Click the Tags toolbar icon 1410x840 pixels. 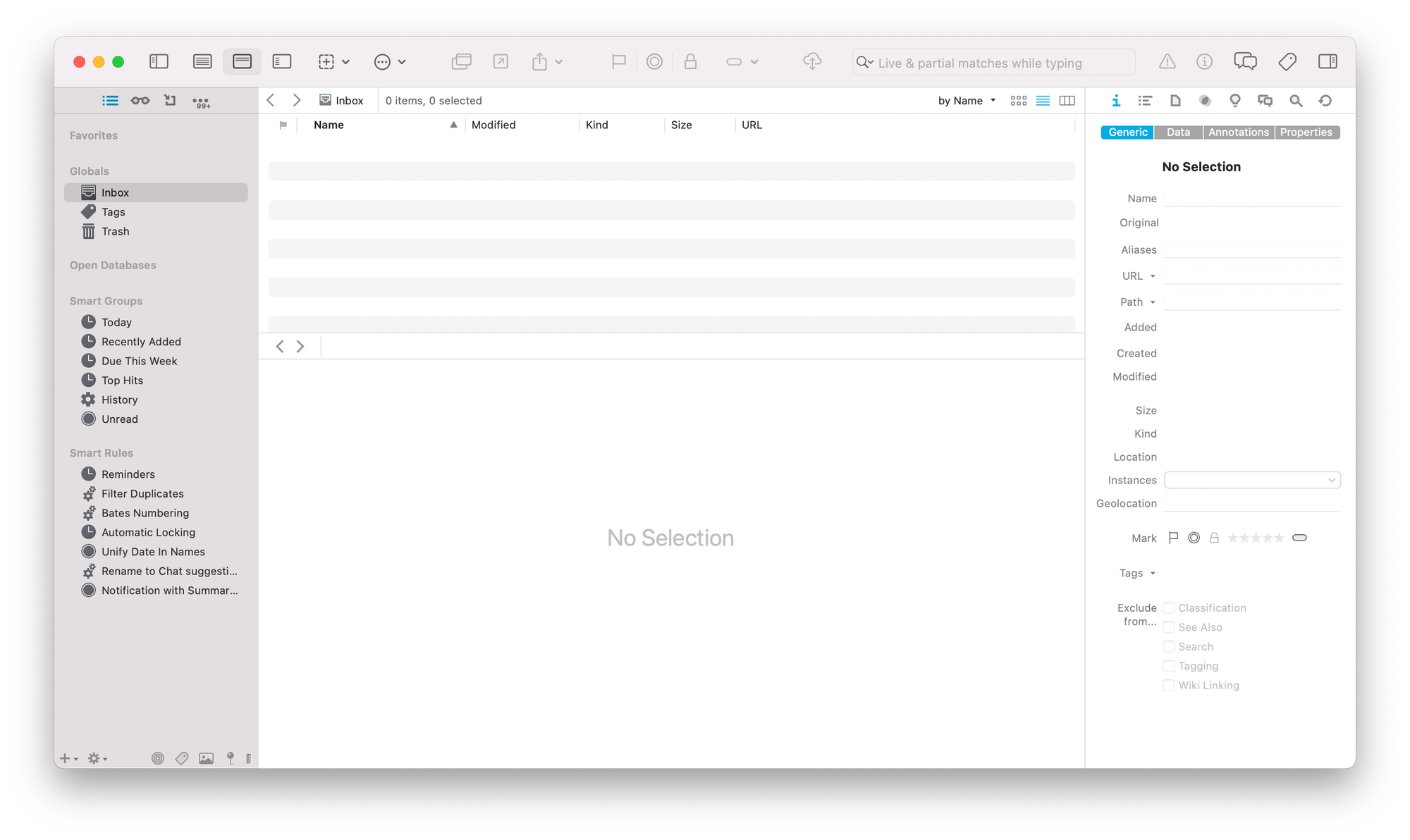1287,62
